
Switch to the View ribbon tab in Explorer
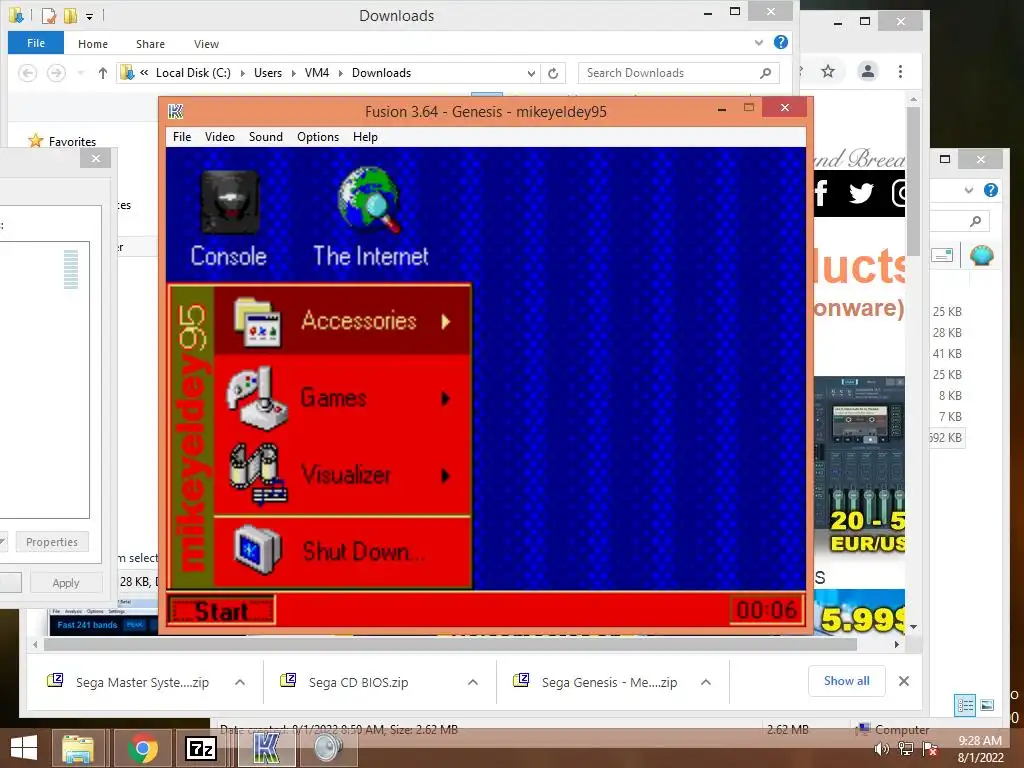206,44
